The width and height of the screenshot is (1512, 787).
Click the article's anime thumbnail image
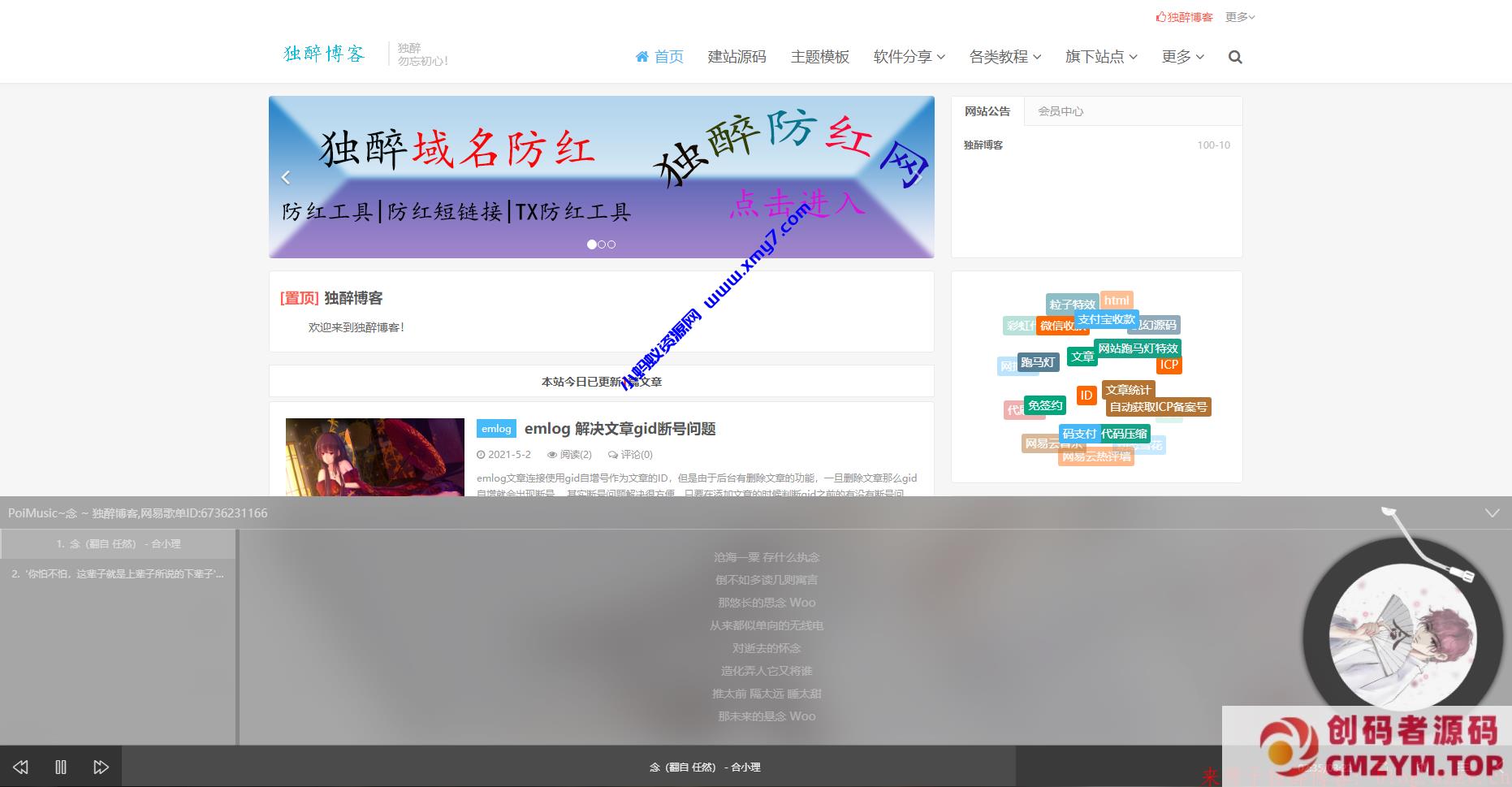point(374,456)
